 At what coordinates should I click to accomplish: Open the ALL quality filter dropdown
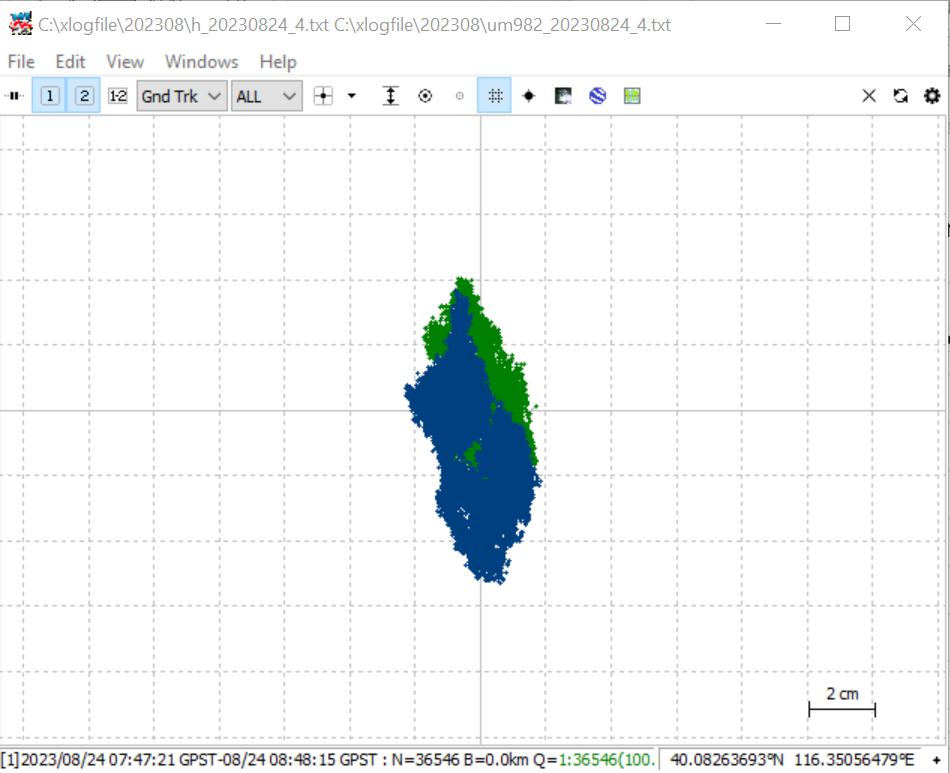(267, 96)
